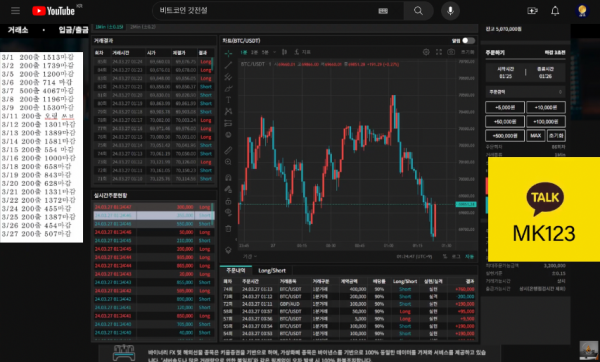Open chart settings gear icon
Viewport: 600px width, 362px height.
(x=426, y=52)
